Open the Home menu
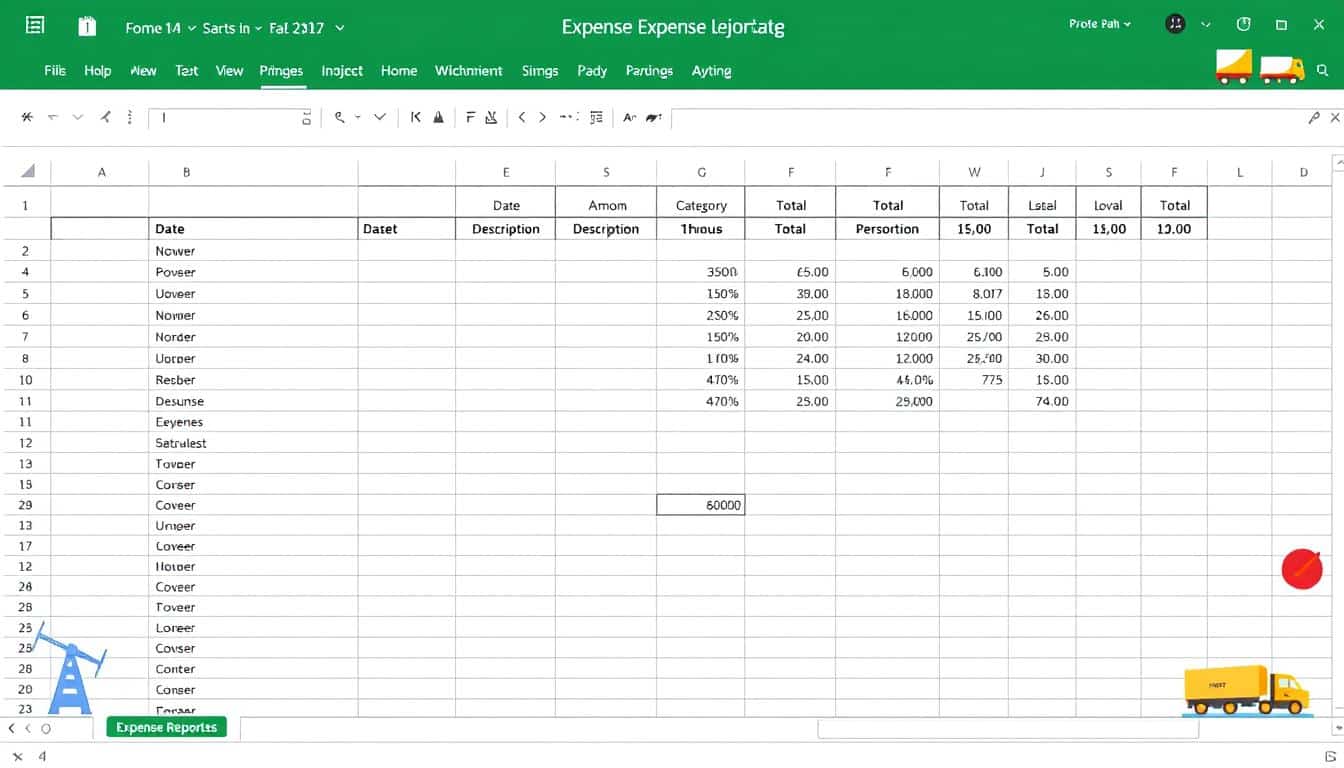1344x768 pixels. tap(399, 71)
